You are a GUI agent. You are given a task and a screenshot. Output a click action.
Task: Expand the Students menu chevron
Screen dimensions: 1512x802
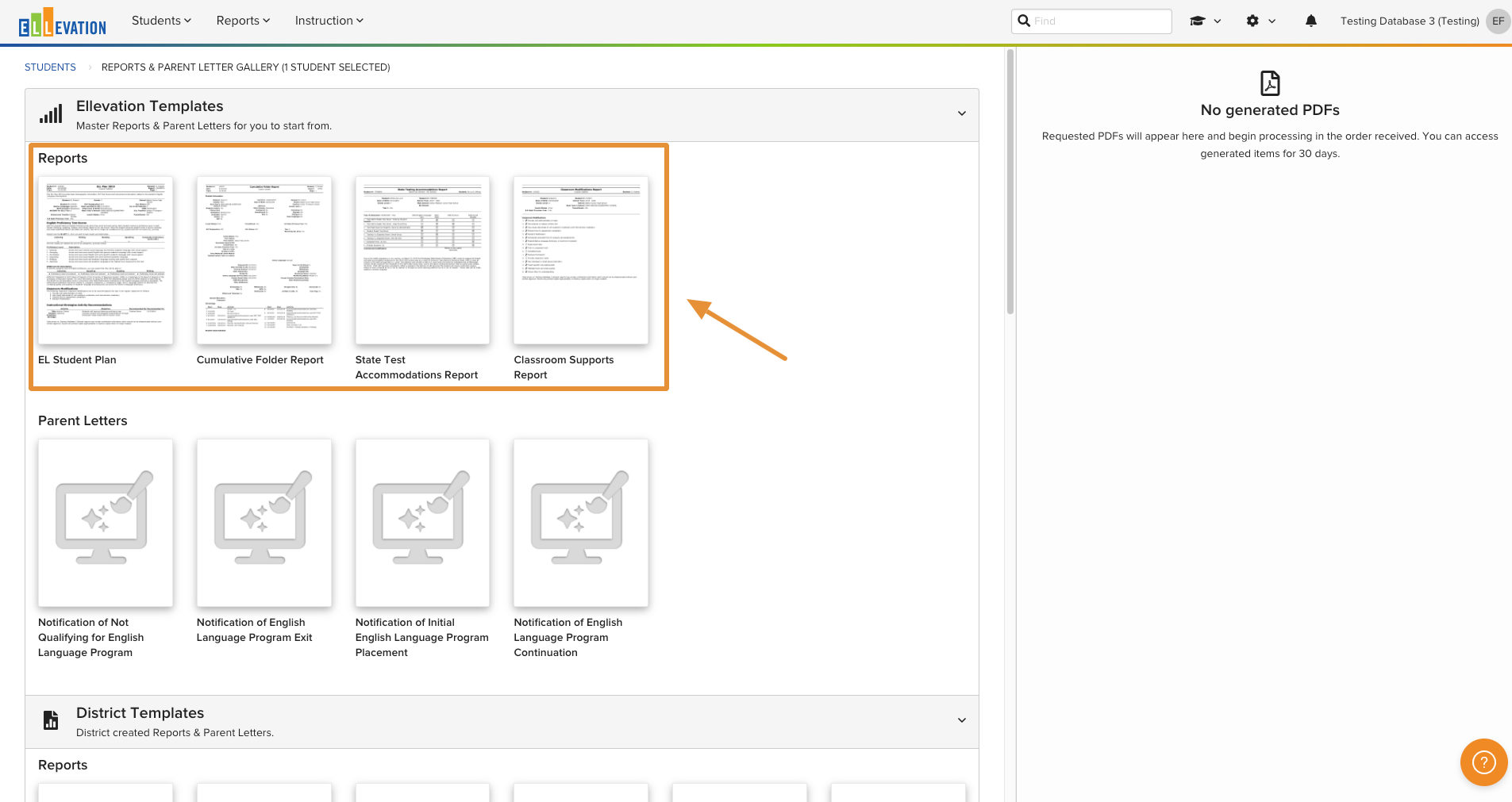(x=187, y=21)
